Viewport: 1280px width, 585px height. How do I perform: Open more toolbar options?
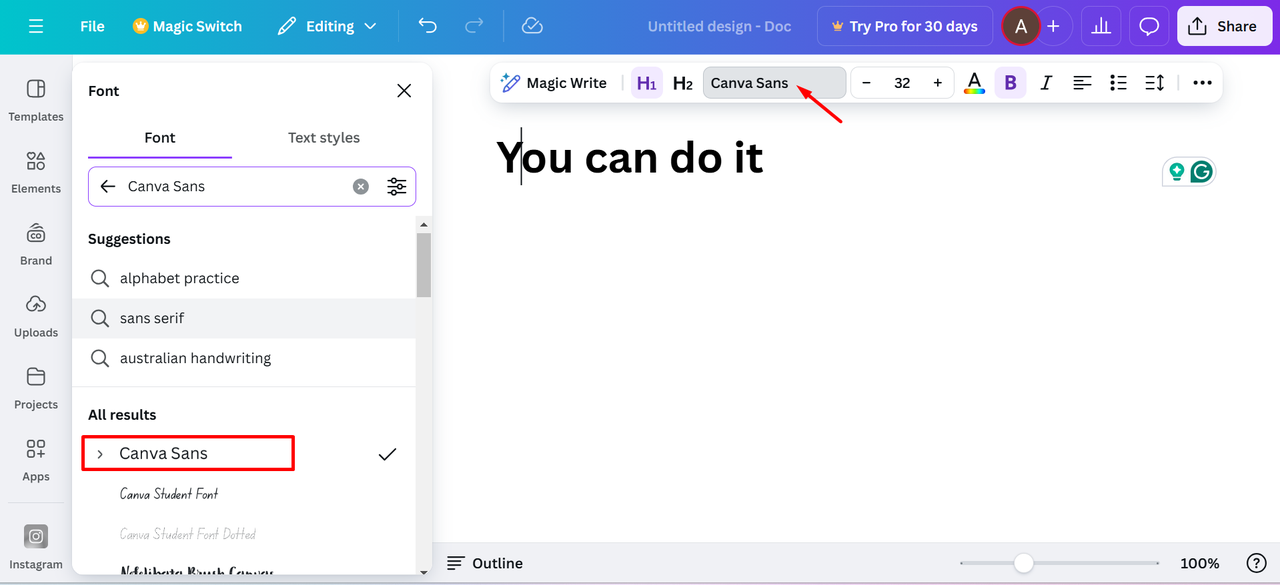coord(1202,83)
